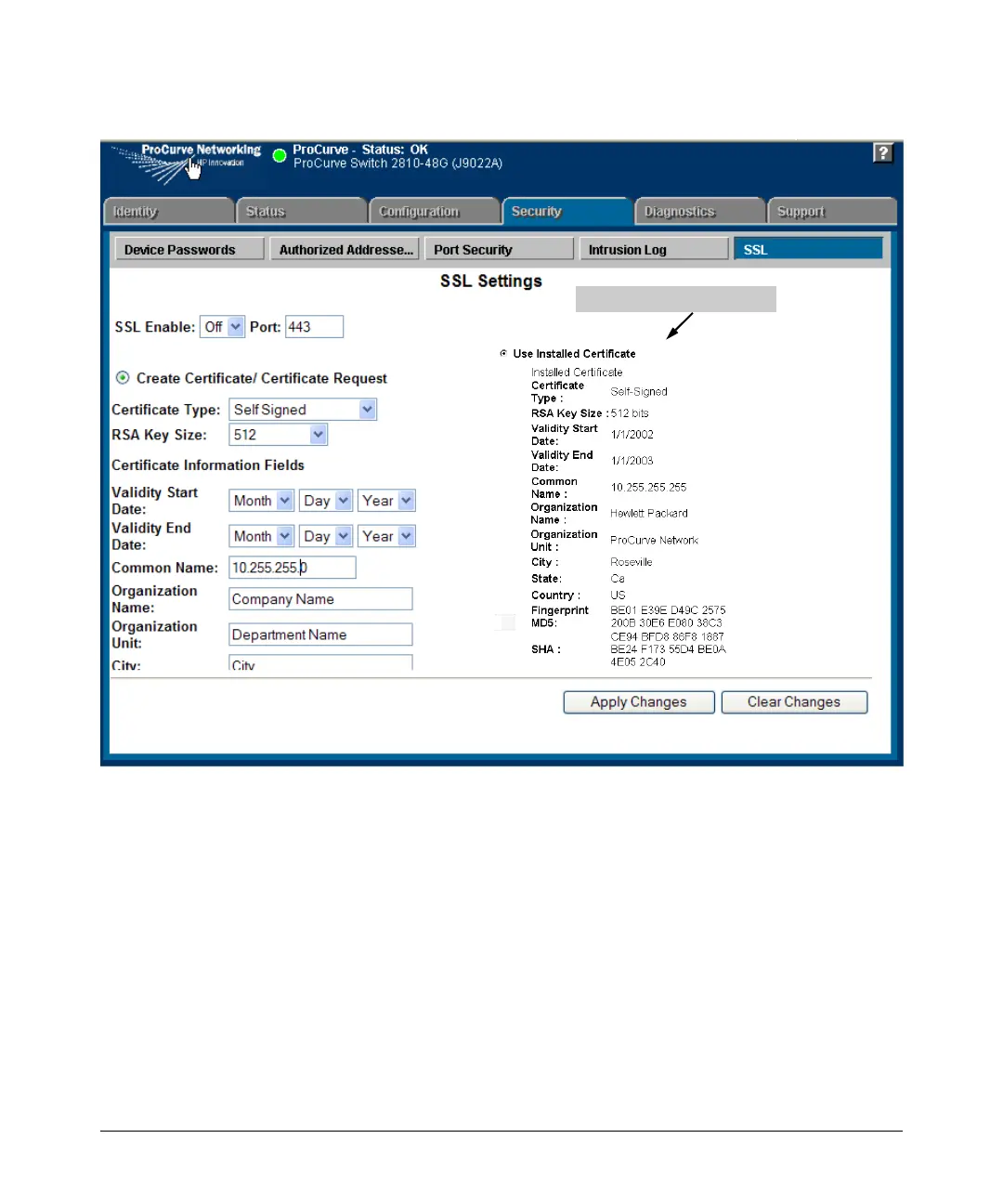Click the "Roseville" city value
Viewport: 1003px width, 1204px height.
point(632,562)
